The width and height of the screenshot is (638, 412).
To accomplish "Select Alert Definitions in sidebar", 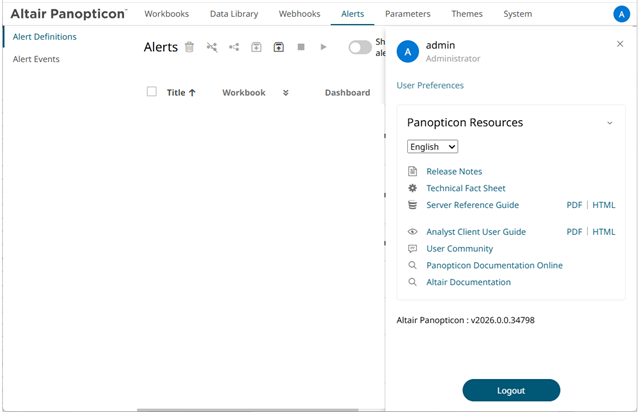I will coord(45,37).
